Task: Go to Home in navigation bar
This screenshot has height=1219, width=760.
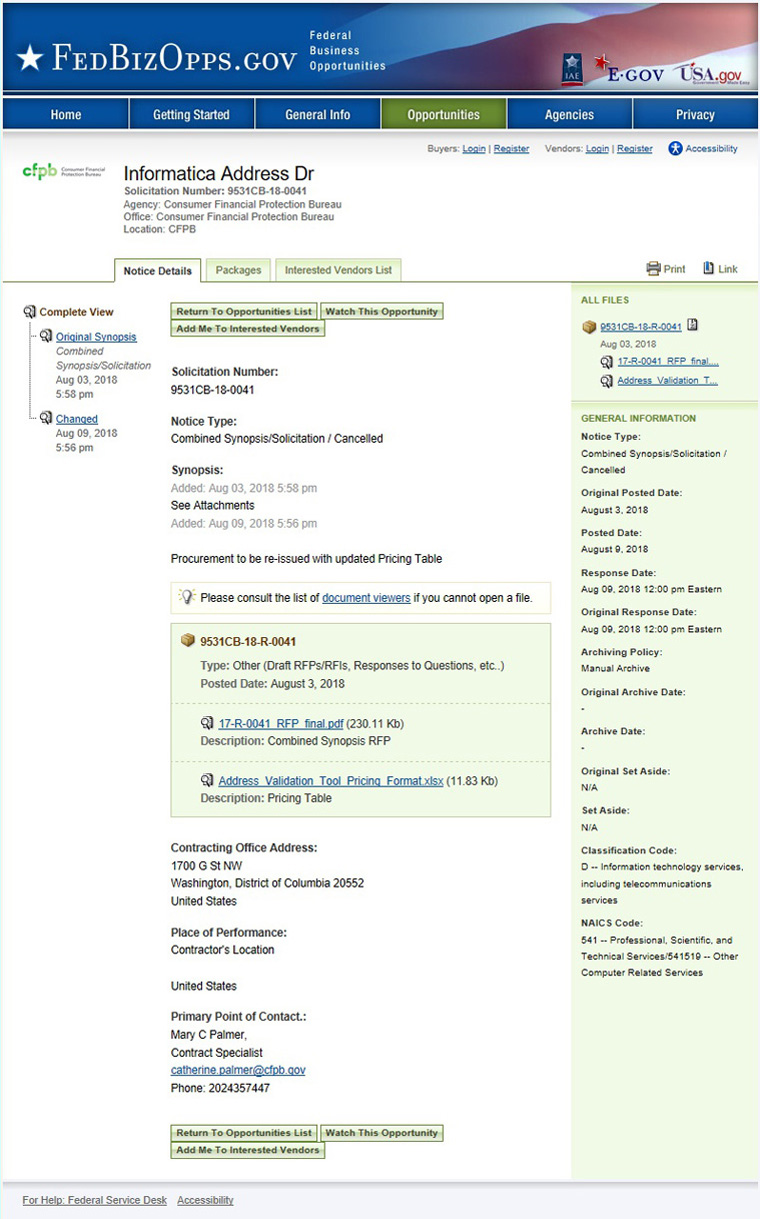Action: (x=66, y=114)
